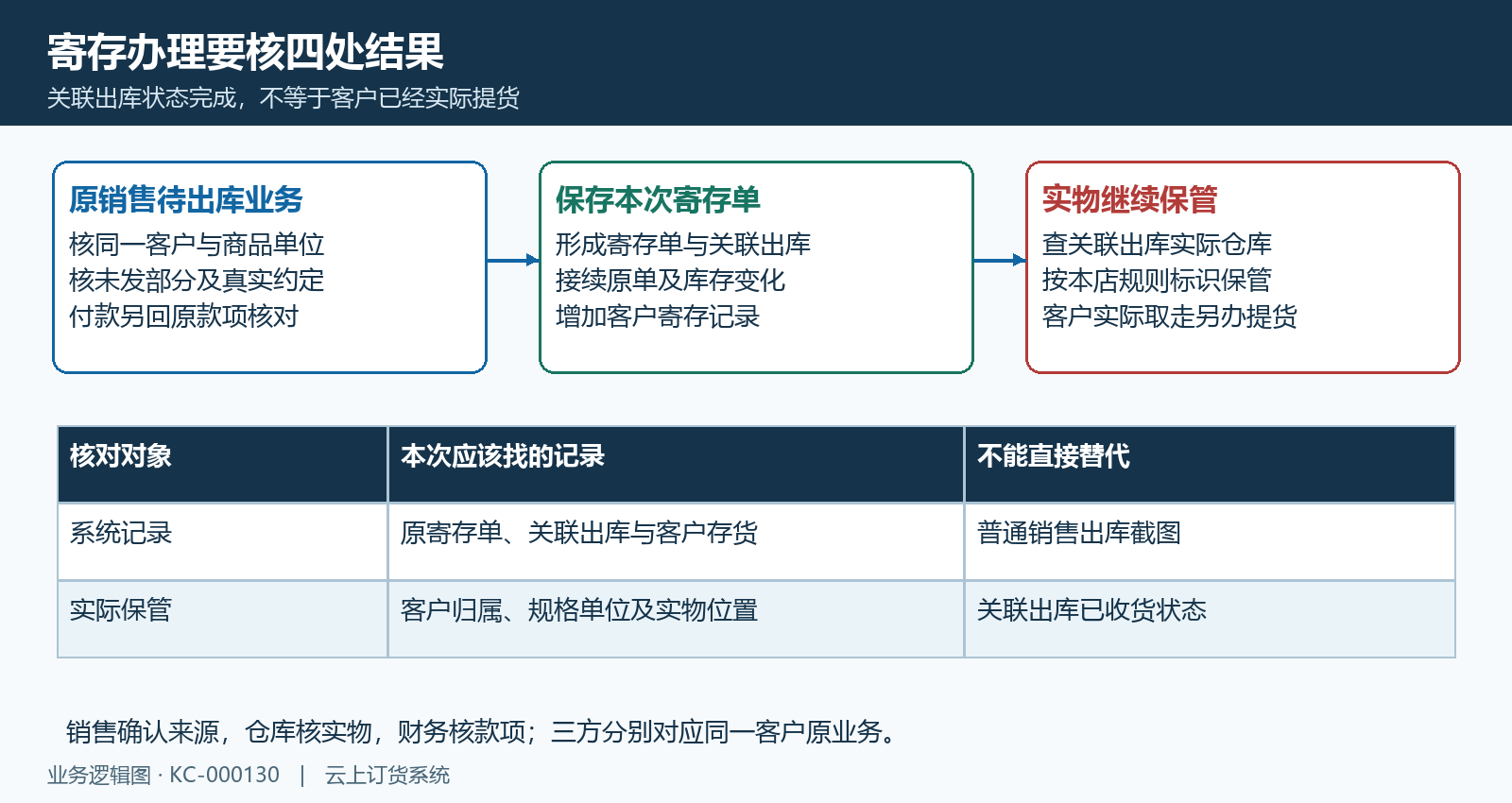Select the line 付款另回原款项核对

coord(184,316)
